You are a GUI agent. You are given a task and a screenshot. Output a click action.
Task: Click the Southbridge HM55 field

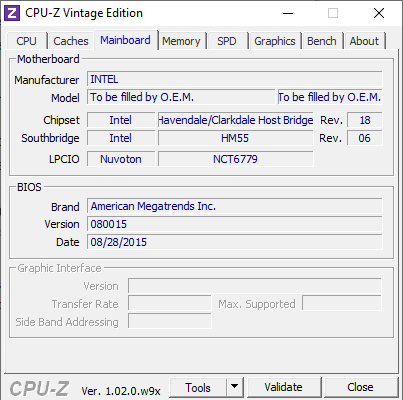[235, 138]
